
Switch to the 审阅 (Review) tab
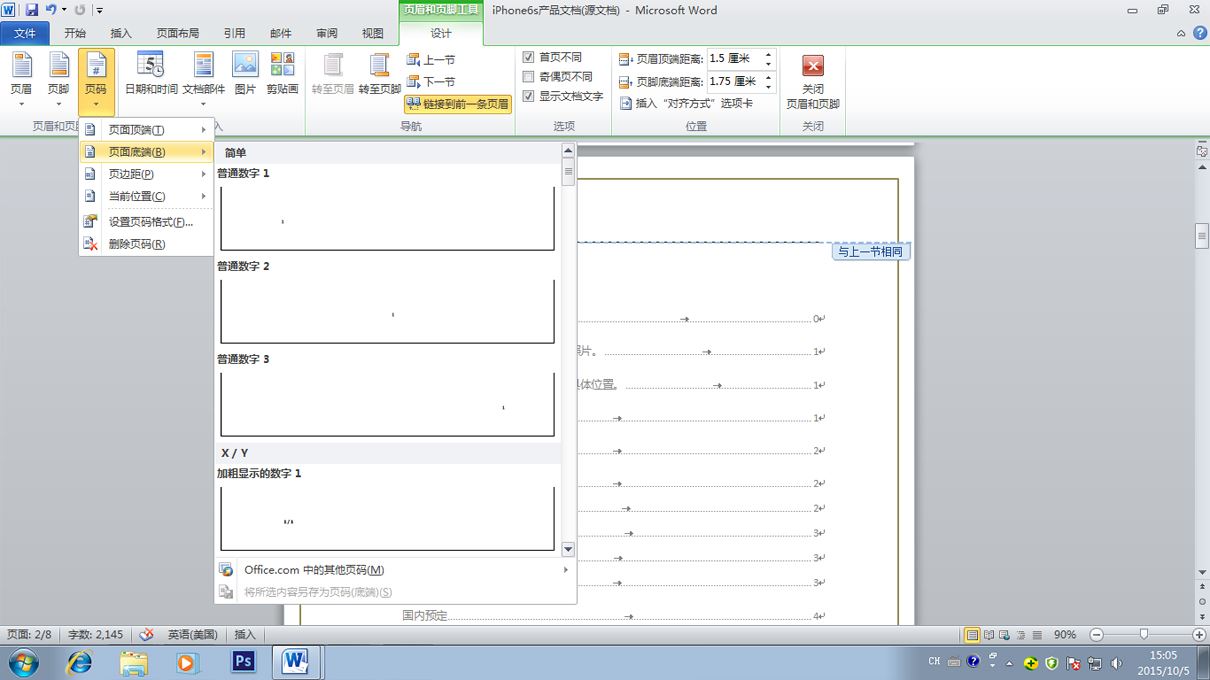tap(327, 33)
